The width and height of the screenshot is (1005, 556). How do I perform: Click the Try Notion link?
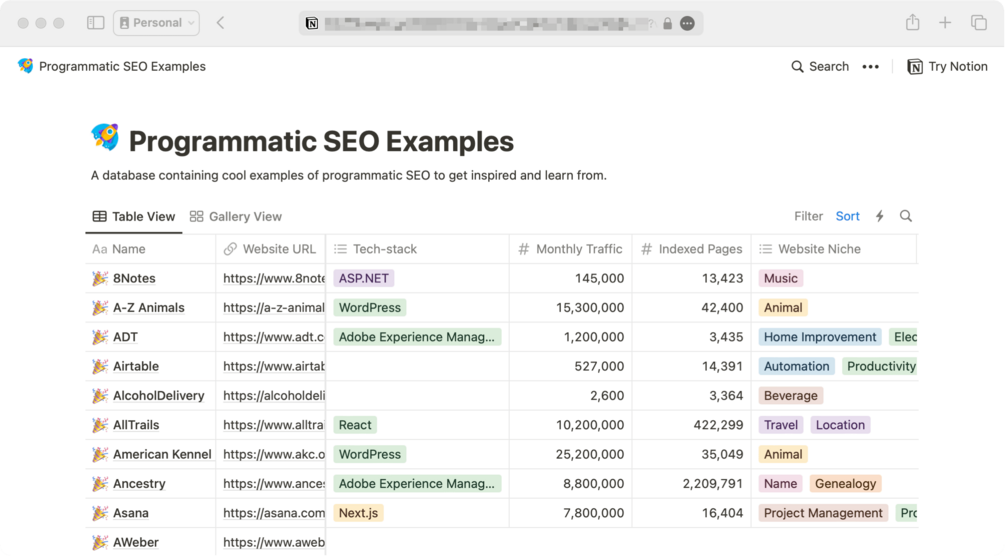pyautogui.click(x=947, y=67)
